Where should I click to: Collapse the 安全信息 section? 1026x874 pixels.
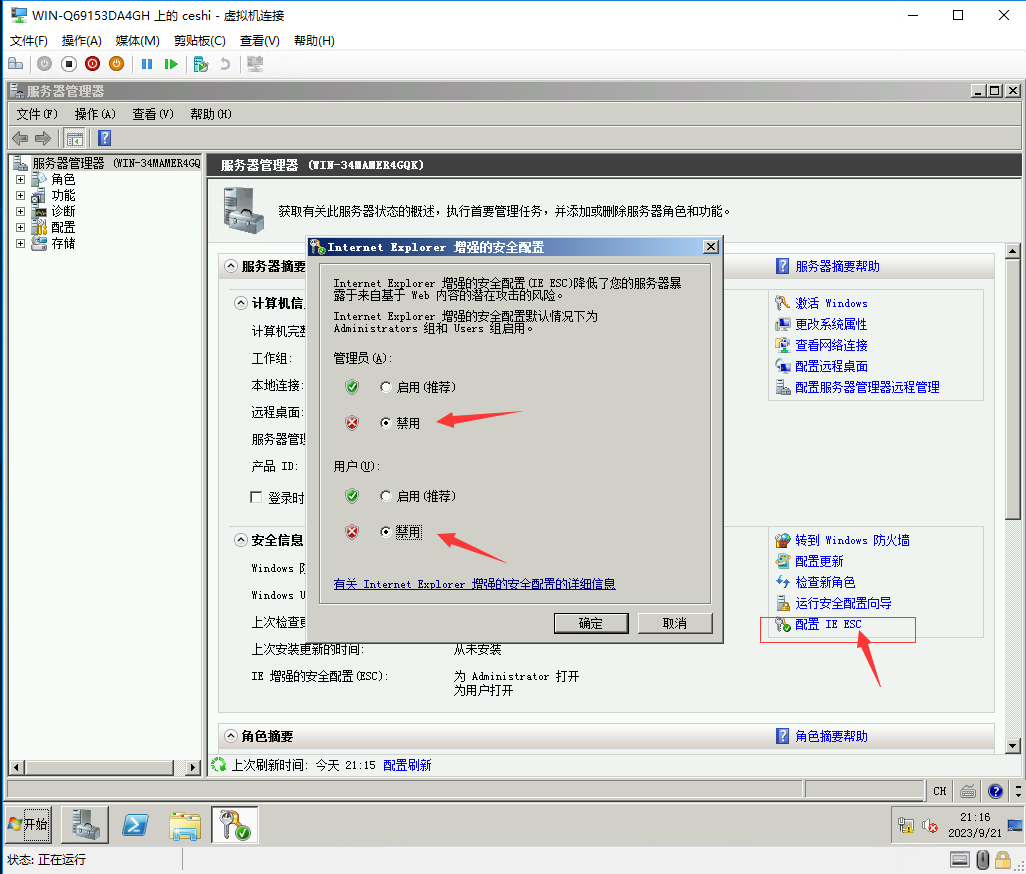coord(240,540)
